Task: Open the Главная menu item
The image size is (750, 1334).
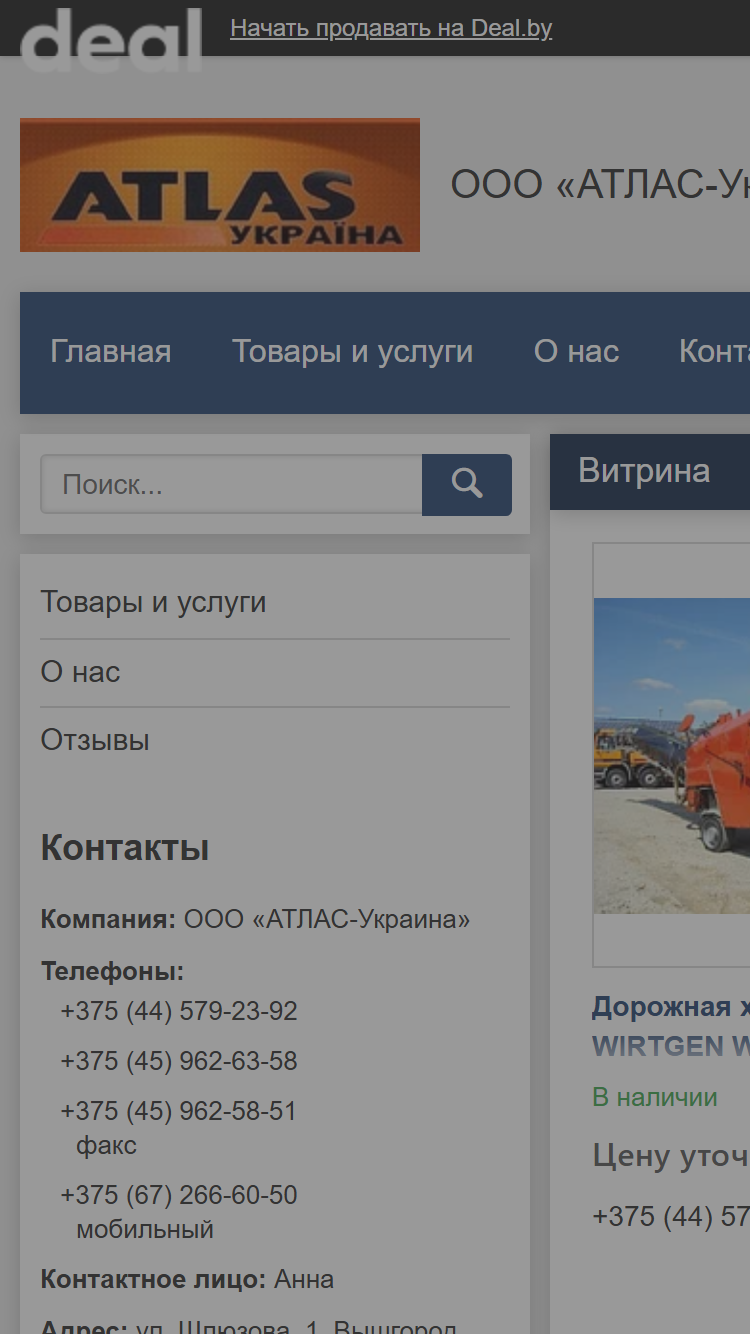Action: pyautogui.click(x=111, y=351)
